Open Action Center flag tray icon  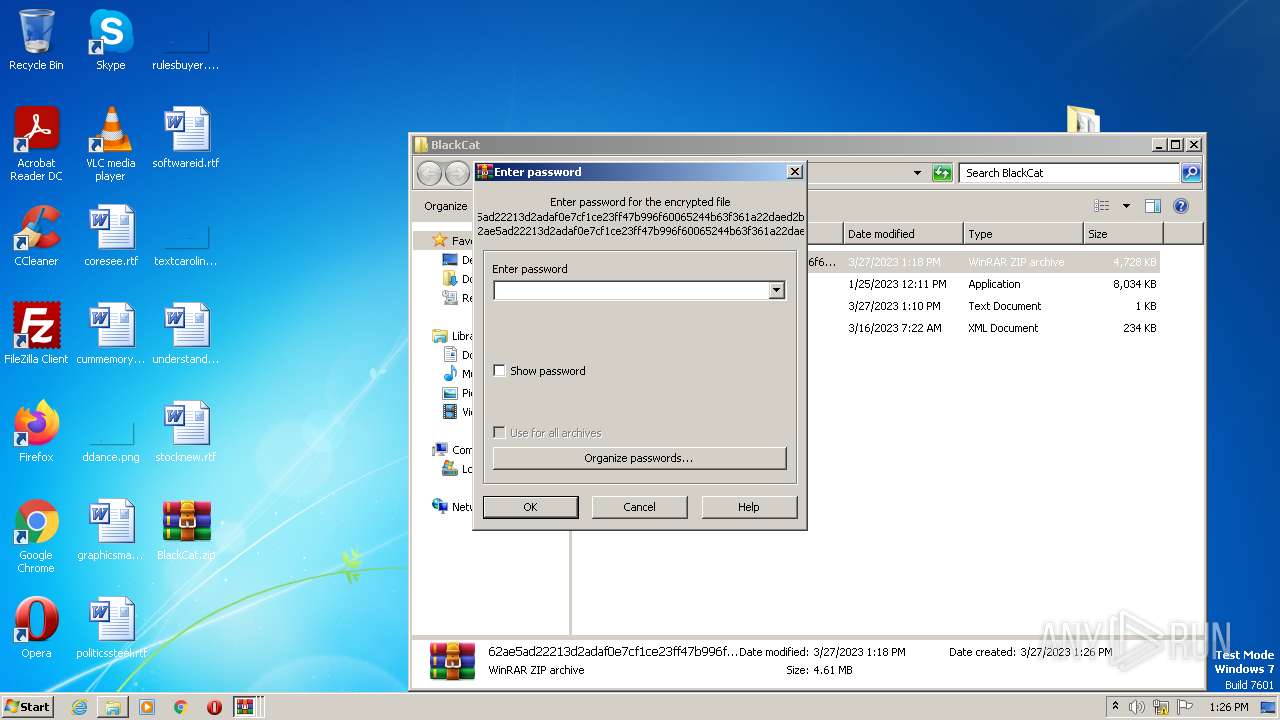[x=1186, y=707]
